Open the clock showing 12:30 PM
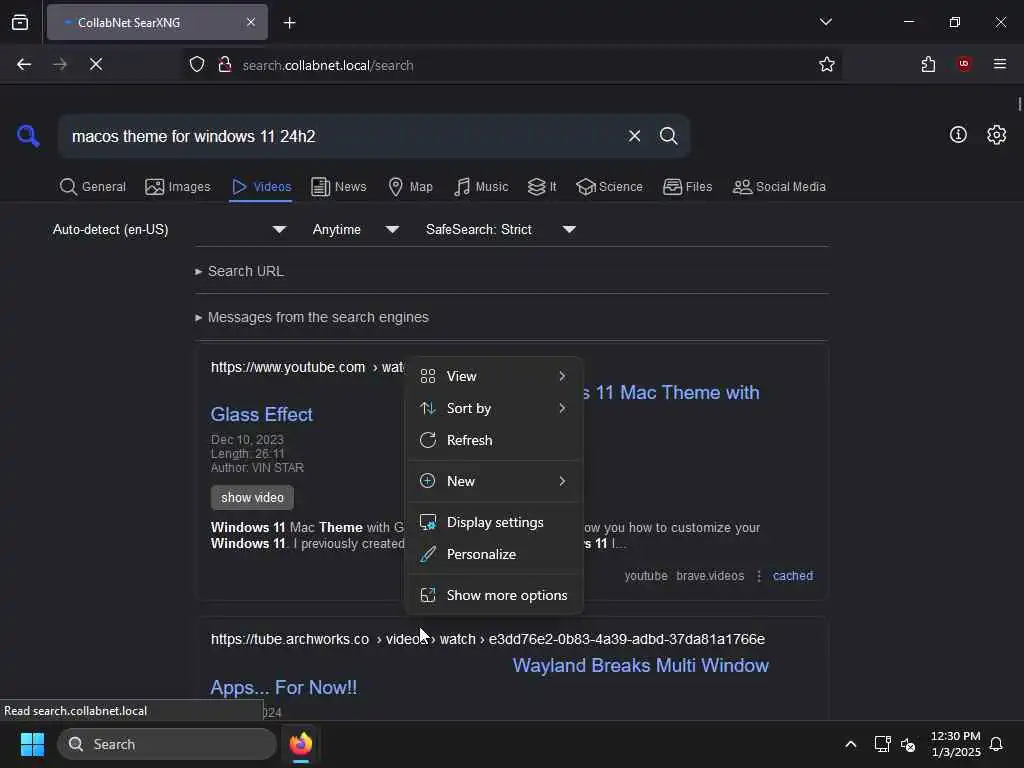1024x768 pixels. tap(955, 744)
